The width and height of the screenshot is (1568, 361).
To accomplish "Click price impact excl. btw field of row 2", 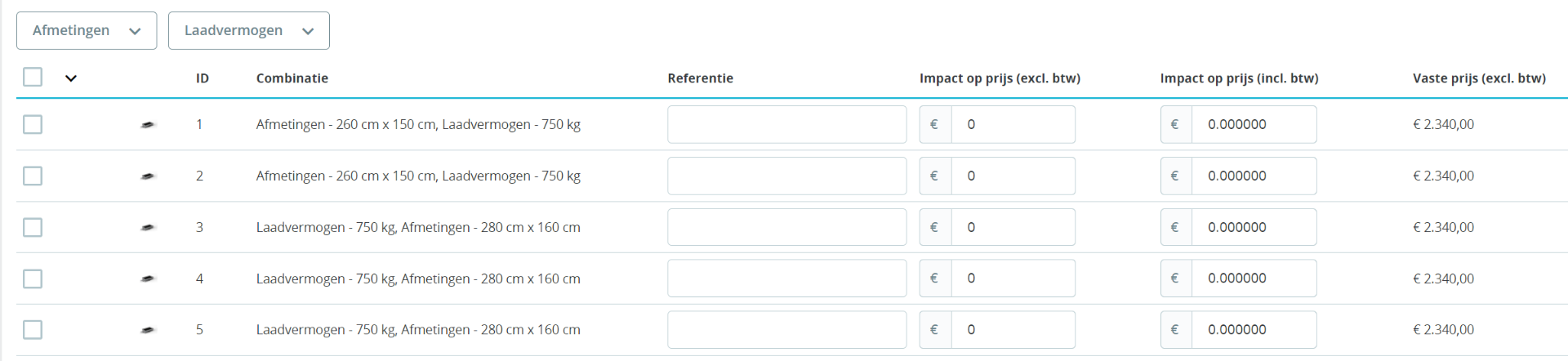I will coord(1013,176).
